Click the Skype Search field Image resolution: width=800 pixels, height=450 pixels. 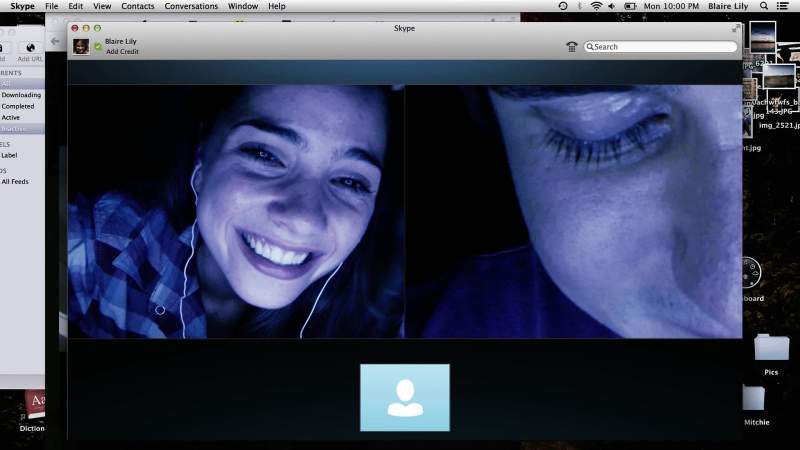point(661,46)
